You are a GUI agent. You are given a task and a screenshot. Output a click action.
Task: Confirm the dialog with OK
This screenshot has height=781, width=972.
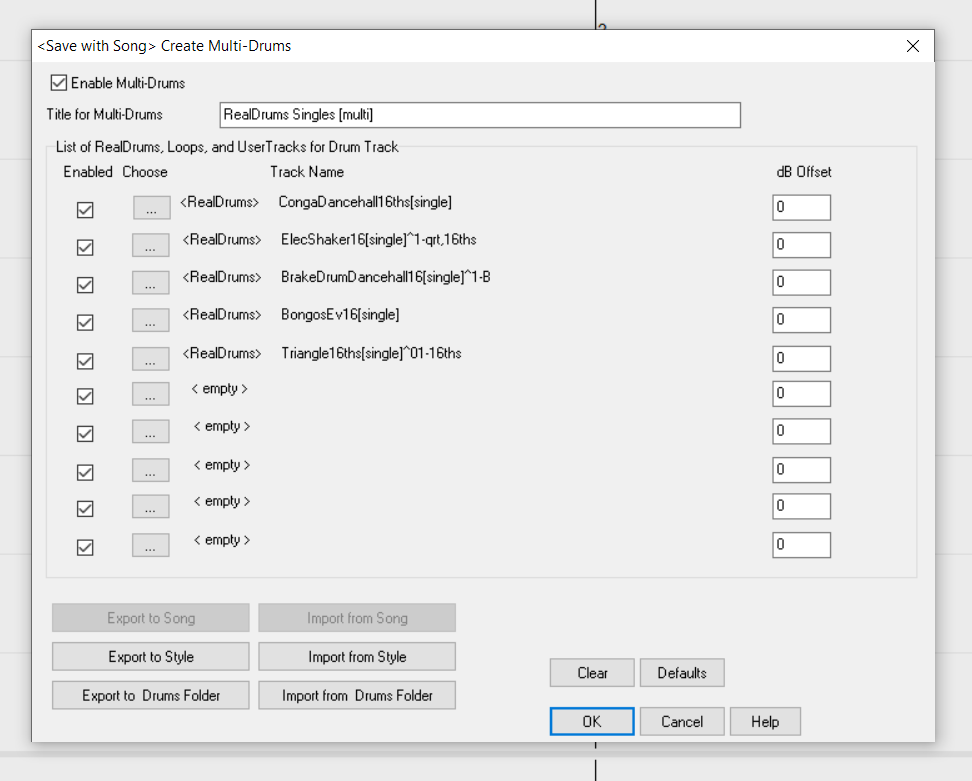point(592,722)
